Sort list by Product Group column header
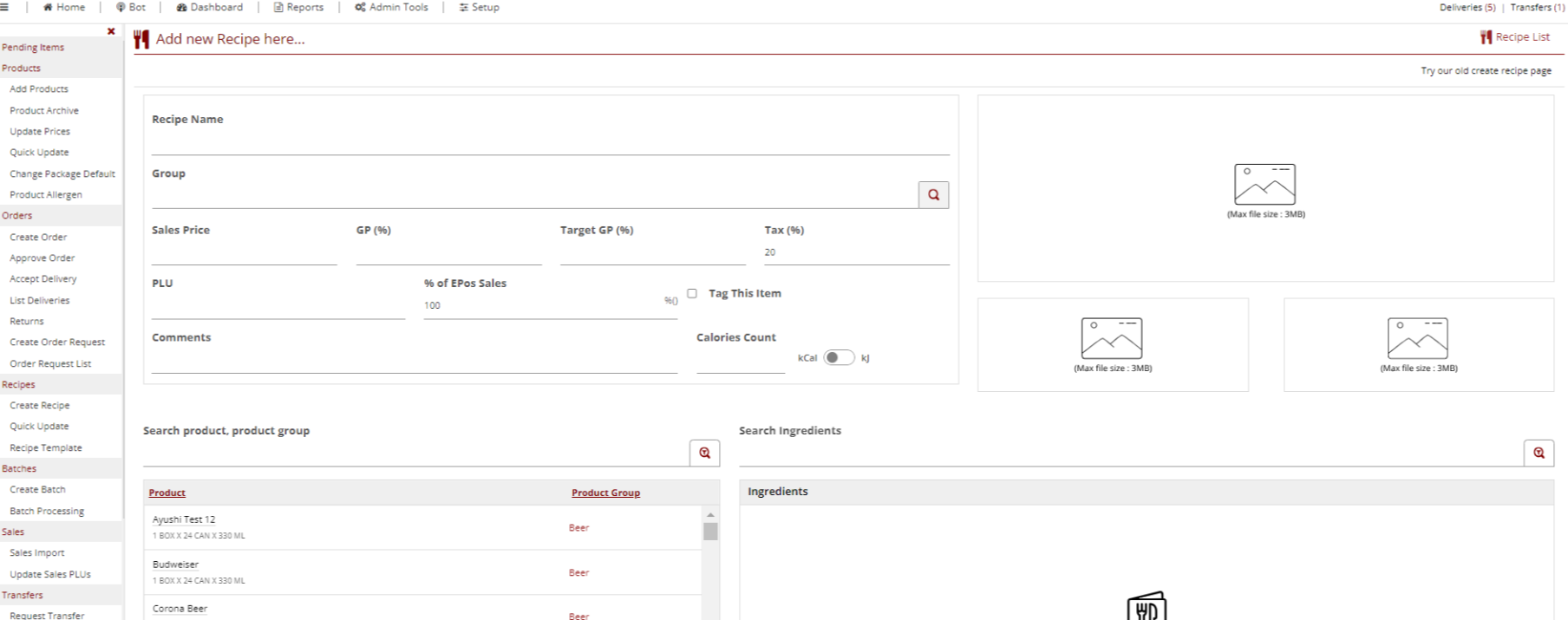 pos(605,493)
